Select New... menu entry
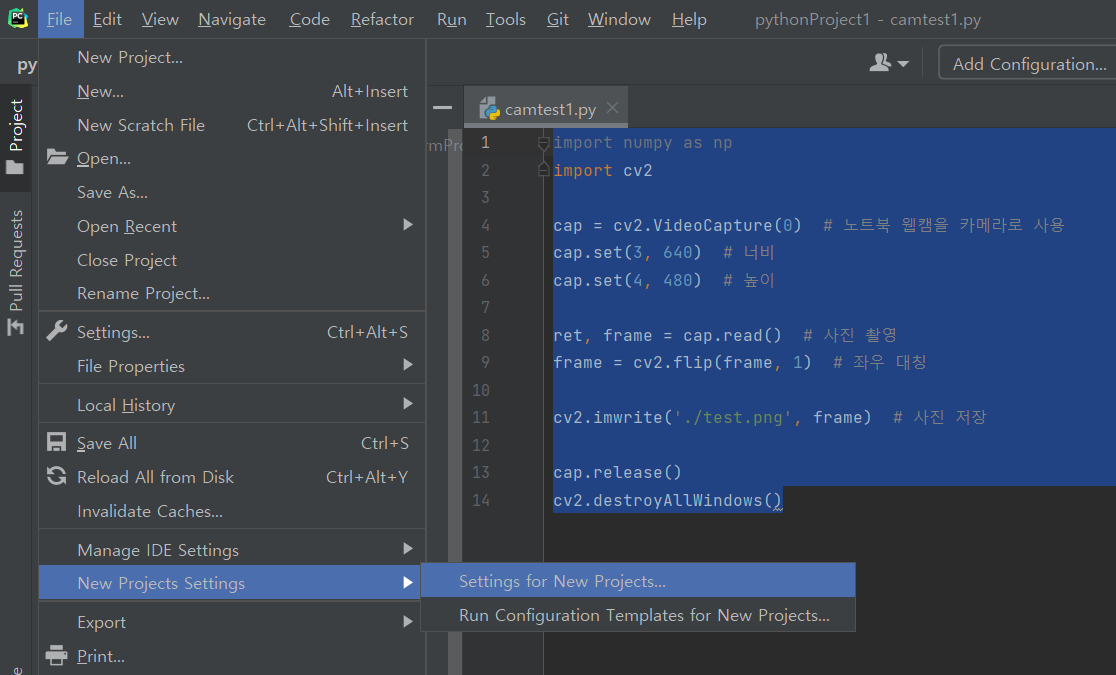Image resolution: width=1116 pixels, height=675 pixels. pos(232,91)
